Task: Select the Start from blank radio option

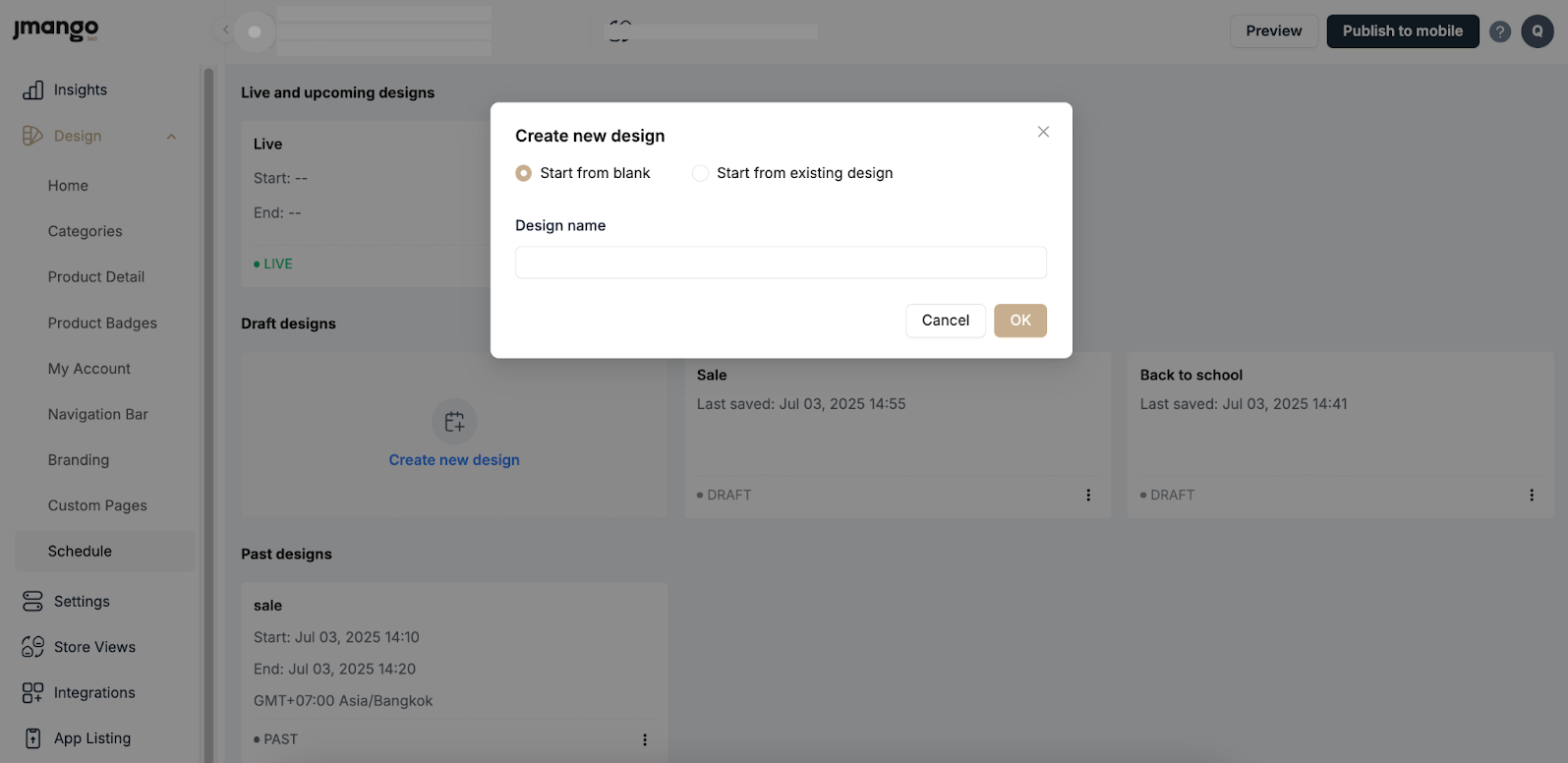Action: point(524,173)
